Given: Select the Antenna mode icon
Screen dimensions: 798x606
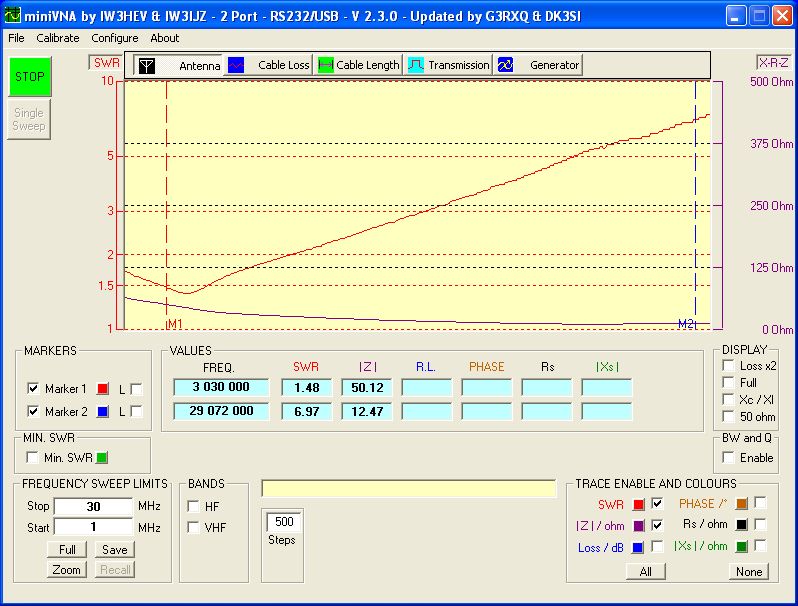Looking at the screenshot, I should click(147, 65).
